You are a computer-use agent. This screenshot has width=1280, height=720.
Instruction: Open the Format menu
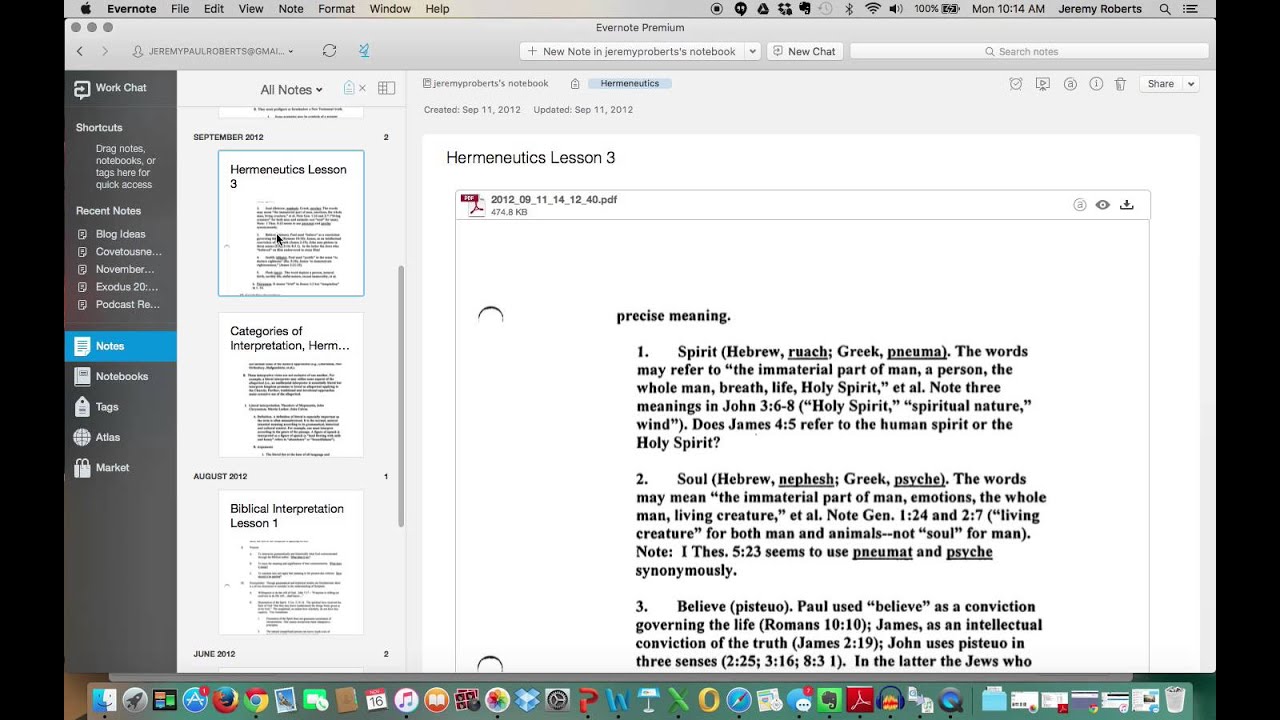tap(336, 9)
